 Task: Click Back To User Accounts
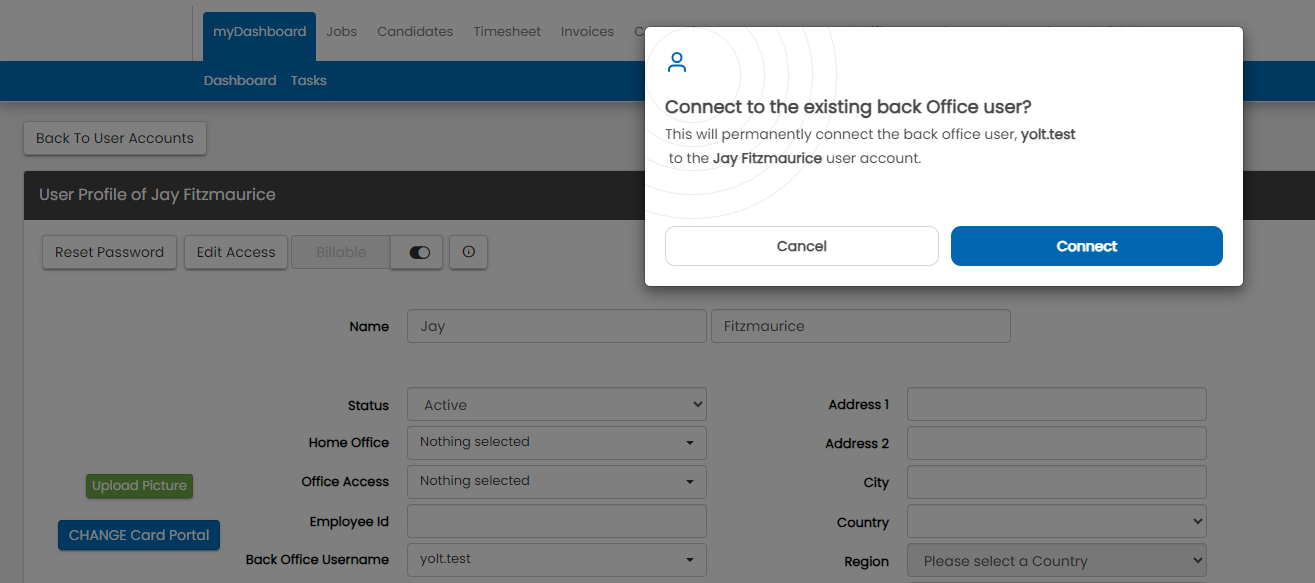[115, 138]
